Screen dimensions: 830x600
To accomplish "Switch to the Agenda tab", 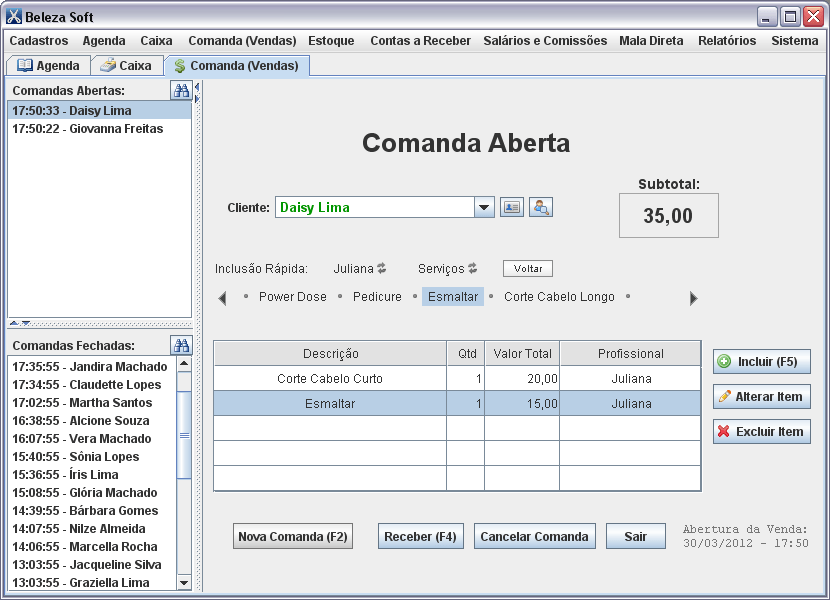I will coord(48,66).
